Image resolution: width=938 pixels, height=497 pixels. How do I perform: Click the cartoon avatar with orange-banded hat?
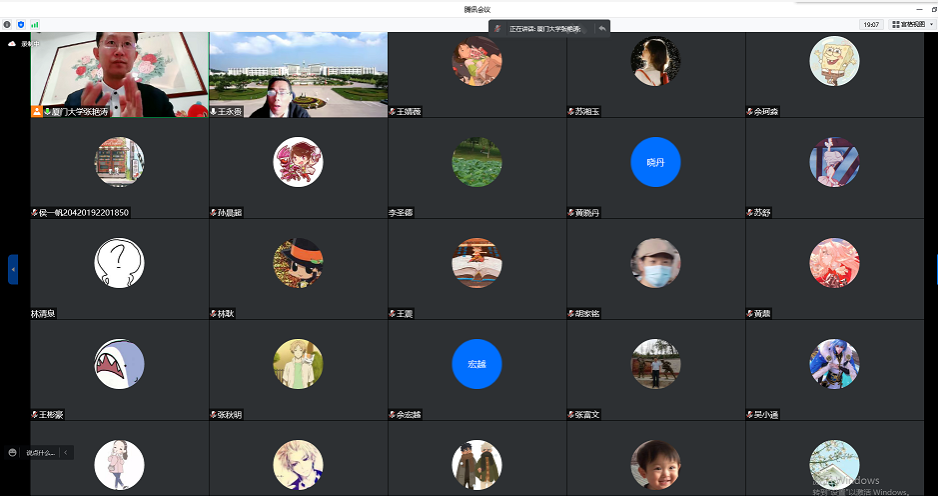tap(298, 263)
